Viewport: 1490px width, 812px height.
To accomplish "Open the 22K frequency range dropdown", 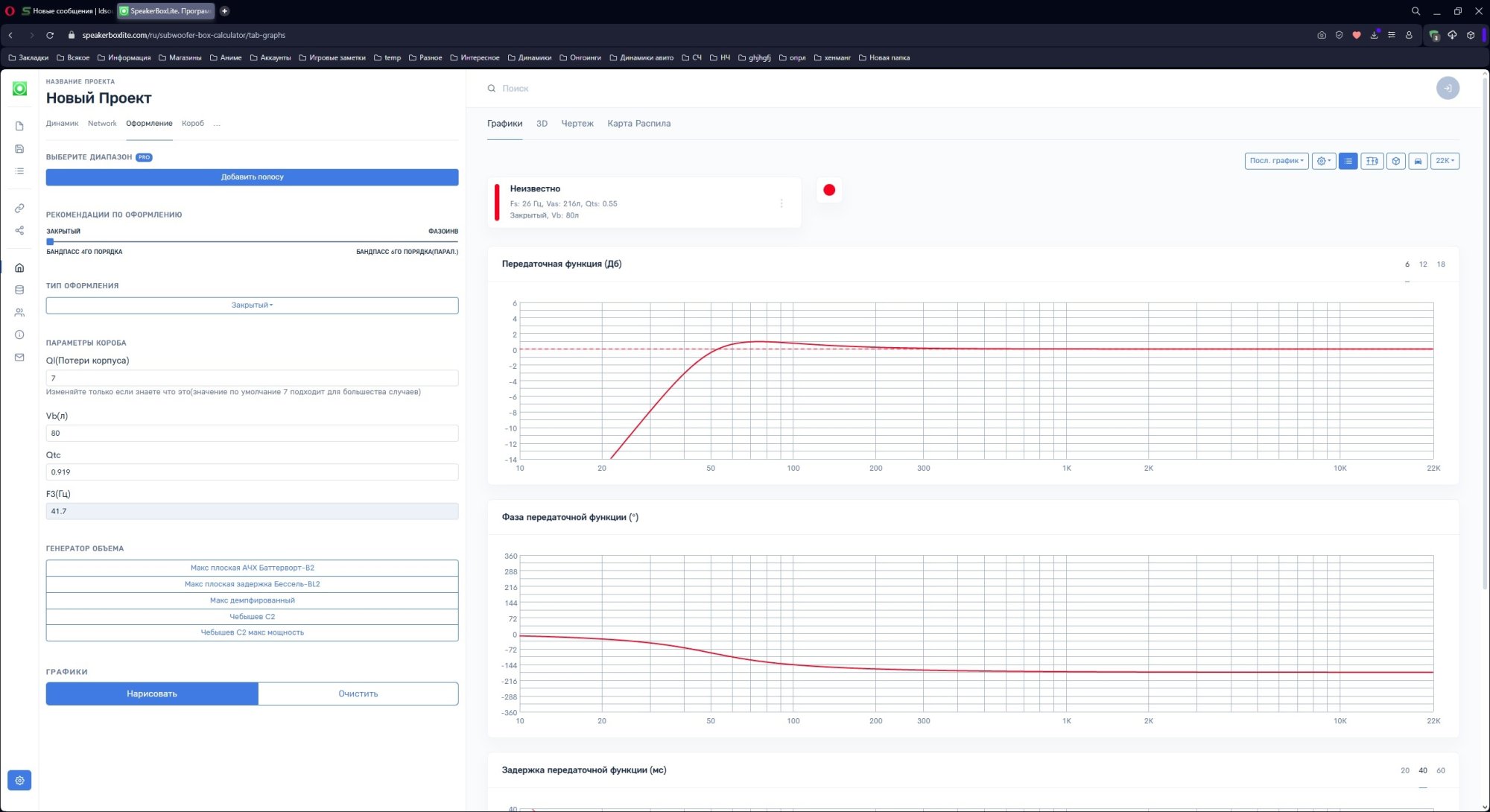I will (1445, 161).
